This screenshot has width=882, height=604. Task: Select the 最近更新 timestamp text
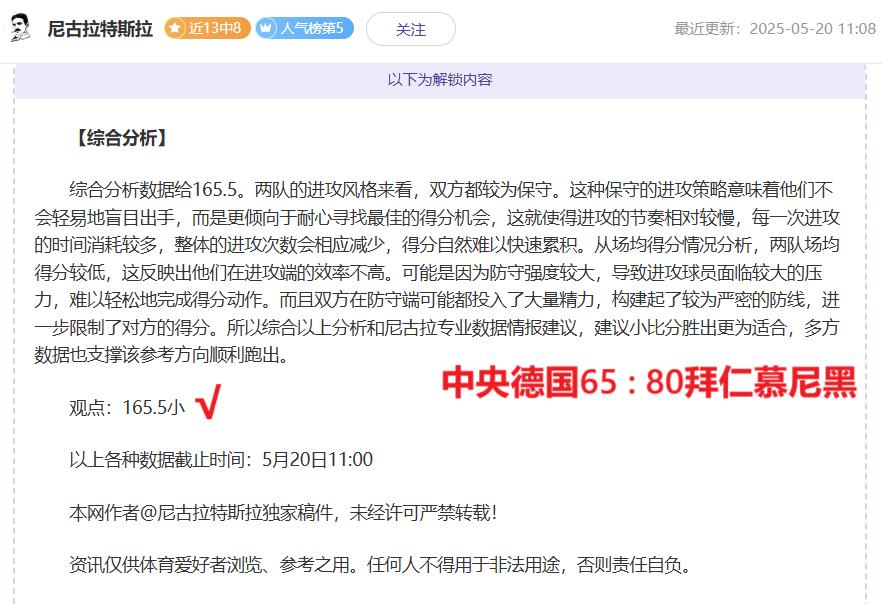(x=775, y=29)
